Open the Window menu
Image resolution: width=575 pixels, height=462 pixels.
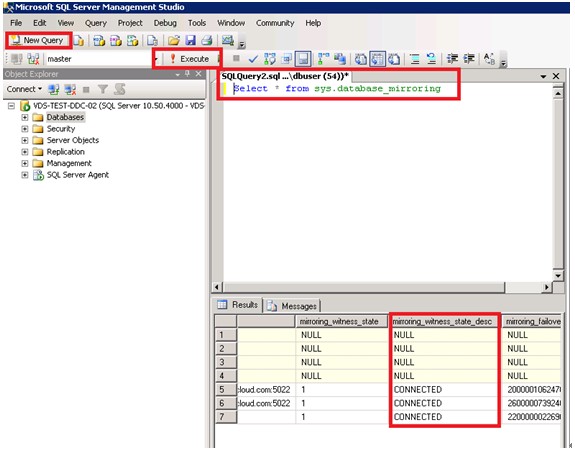click(231, 23)
